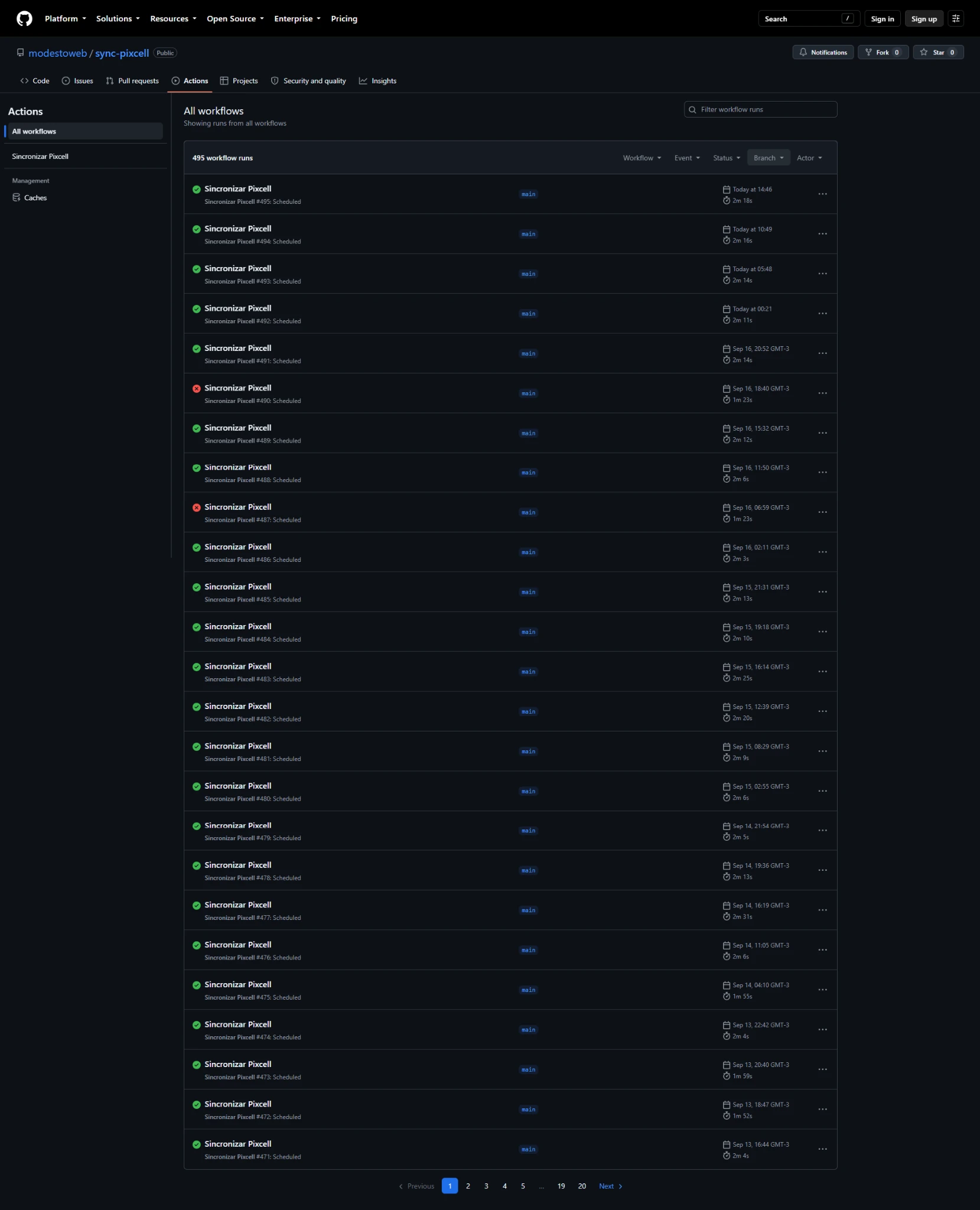Viewport: 980px width, 1210px height.
Task: Click the header Search box
Action: point(809,19)
